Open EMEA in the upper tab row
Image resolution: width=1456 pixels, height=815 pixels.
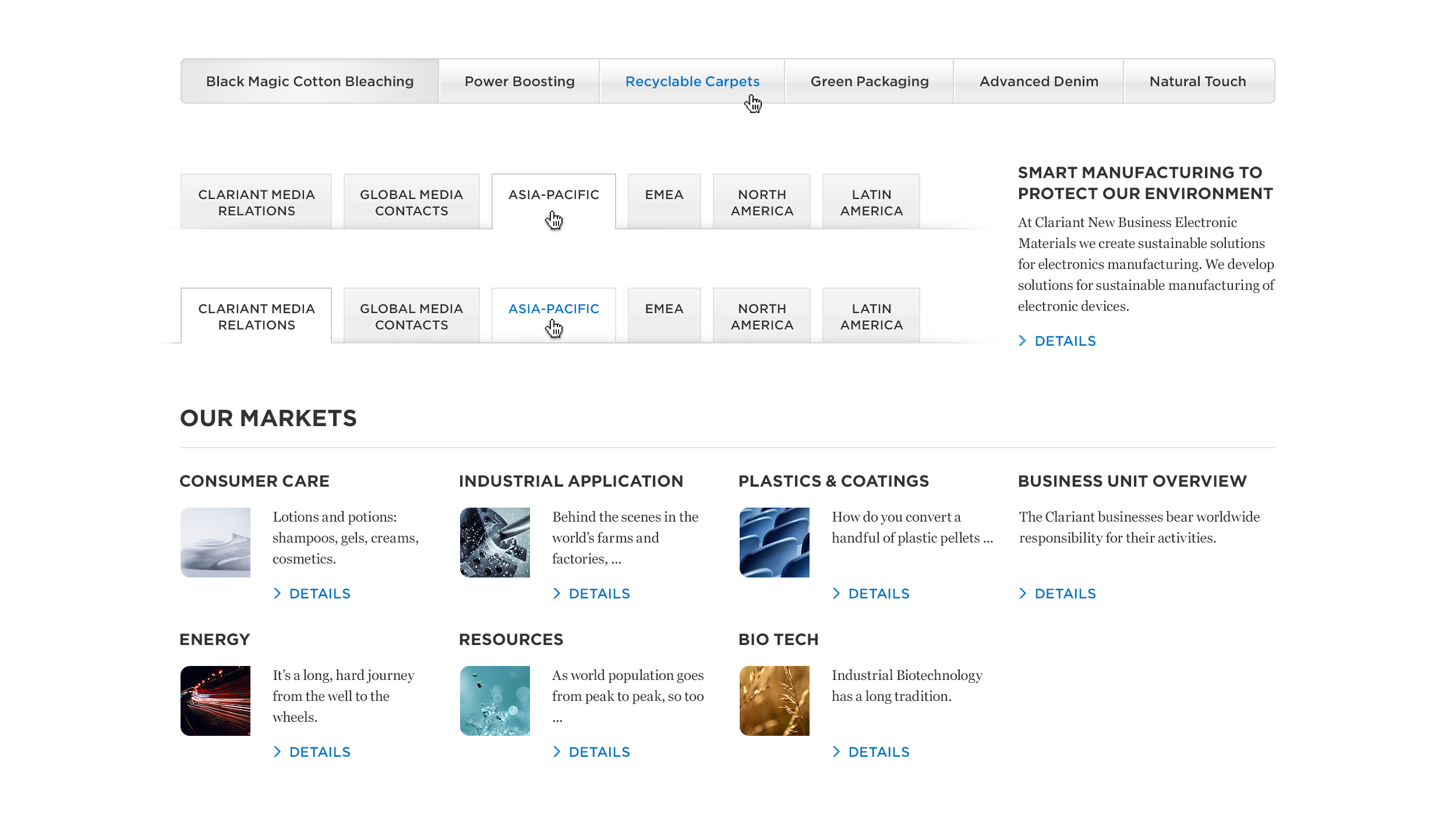(x=665, y=201)
